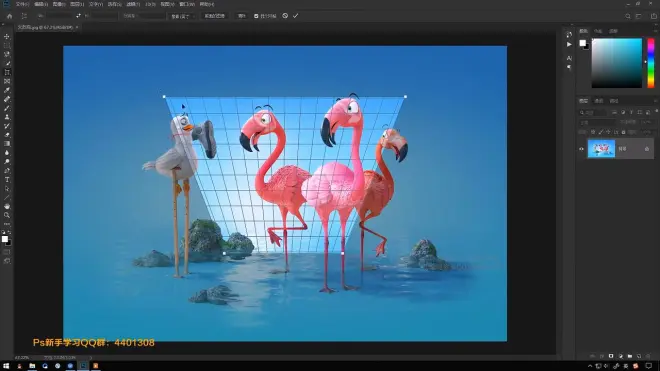This screenshot has width=660, height=371.
Task: Open the Image menu
Action: click(59, 4)
